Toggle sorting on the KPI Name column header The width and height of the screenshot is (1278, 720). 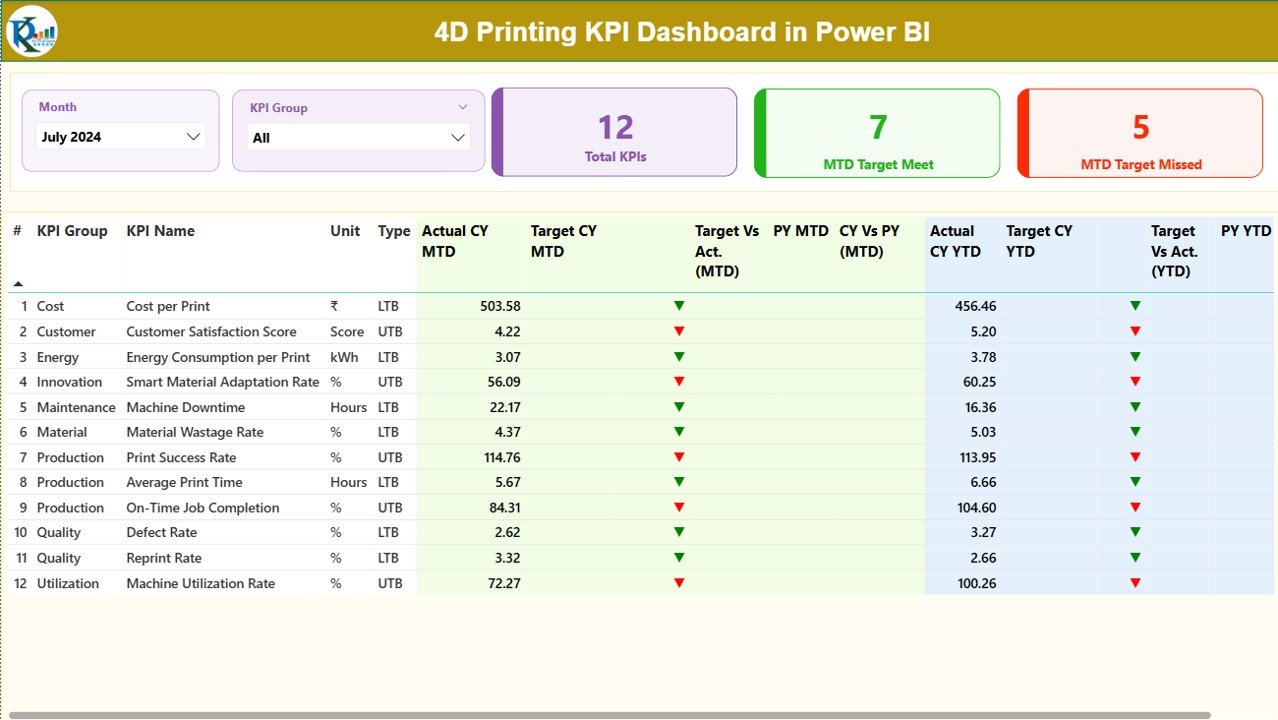(x=160, y=231)
